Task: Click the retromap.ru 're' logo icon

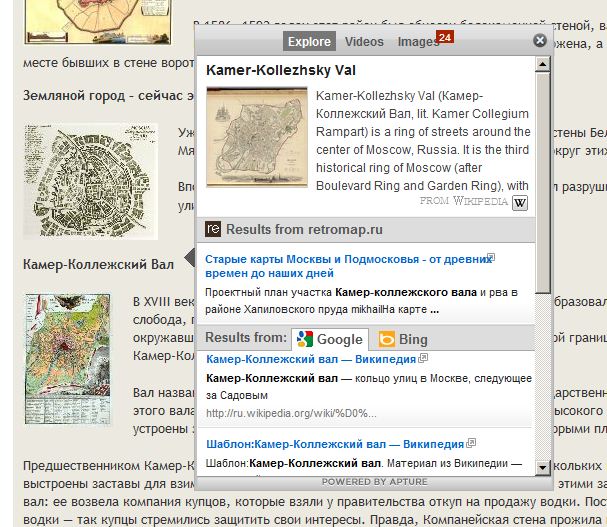Action: [x=213, y=229]
